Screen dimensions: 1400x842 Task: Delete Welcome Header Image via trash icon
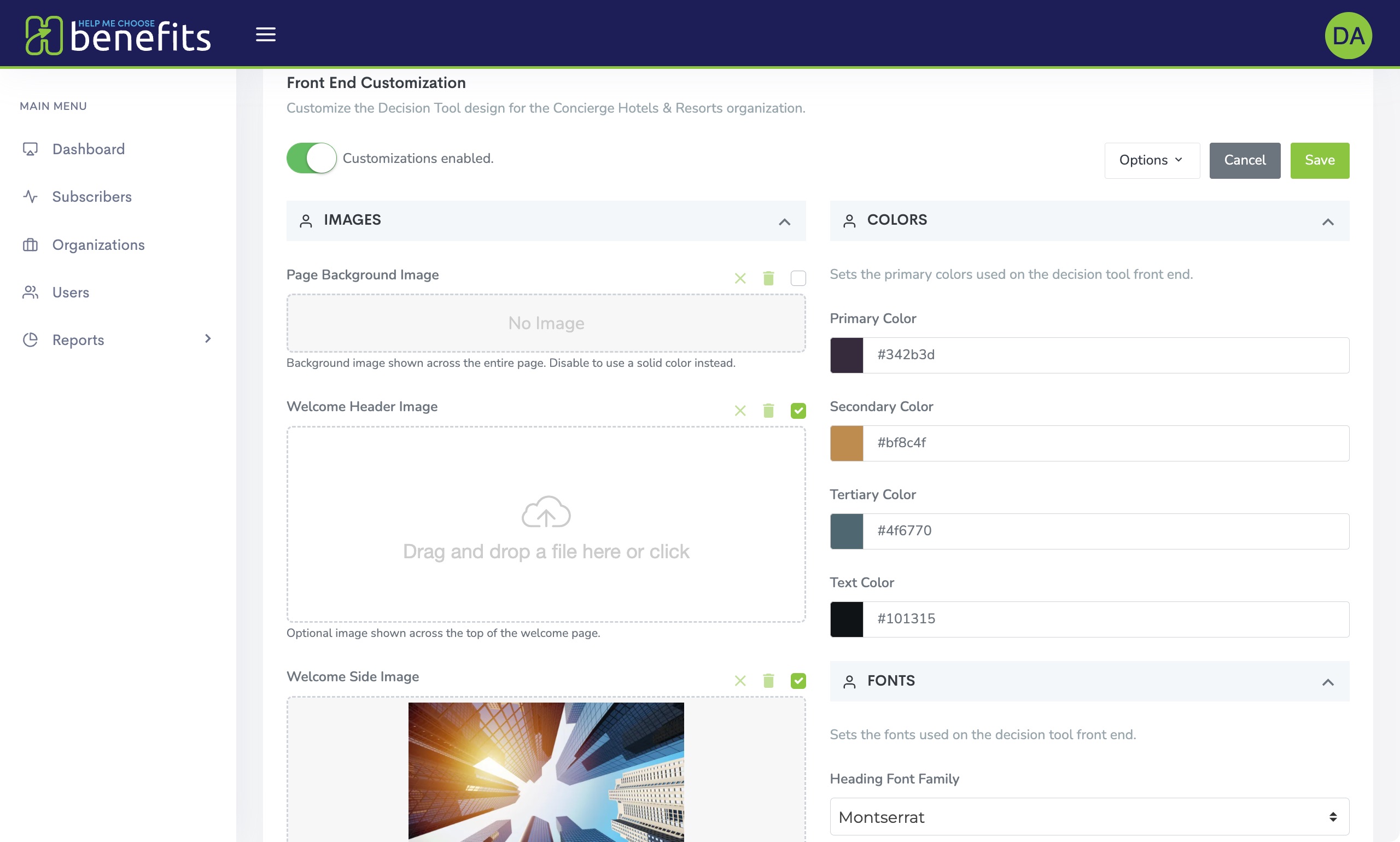point(768,410)
